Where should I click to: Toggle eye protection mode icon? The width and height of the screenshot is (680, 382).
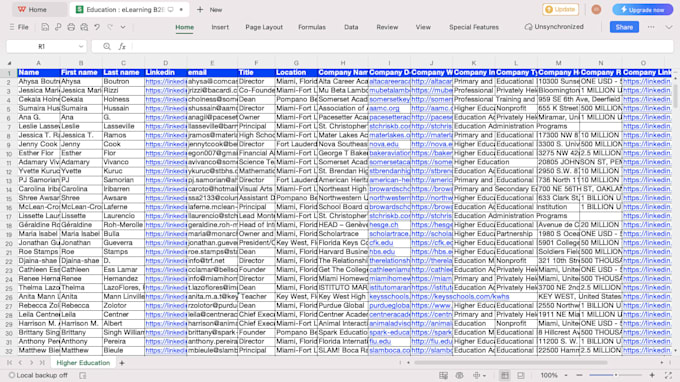coord(459,375)
